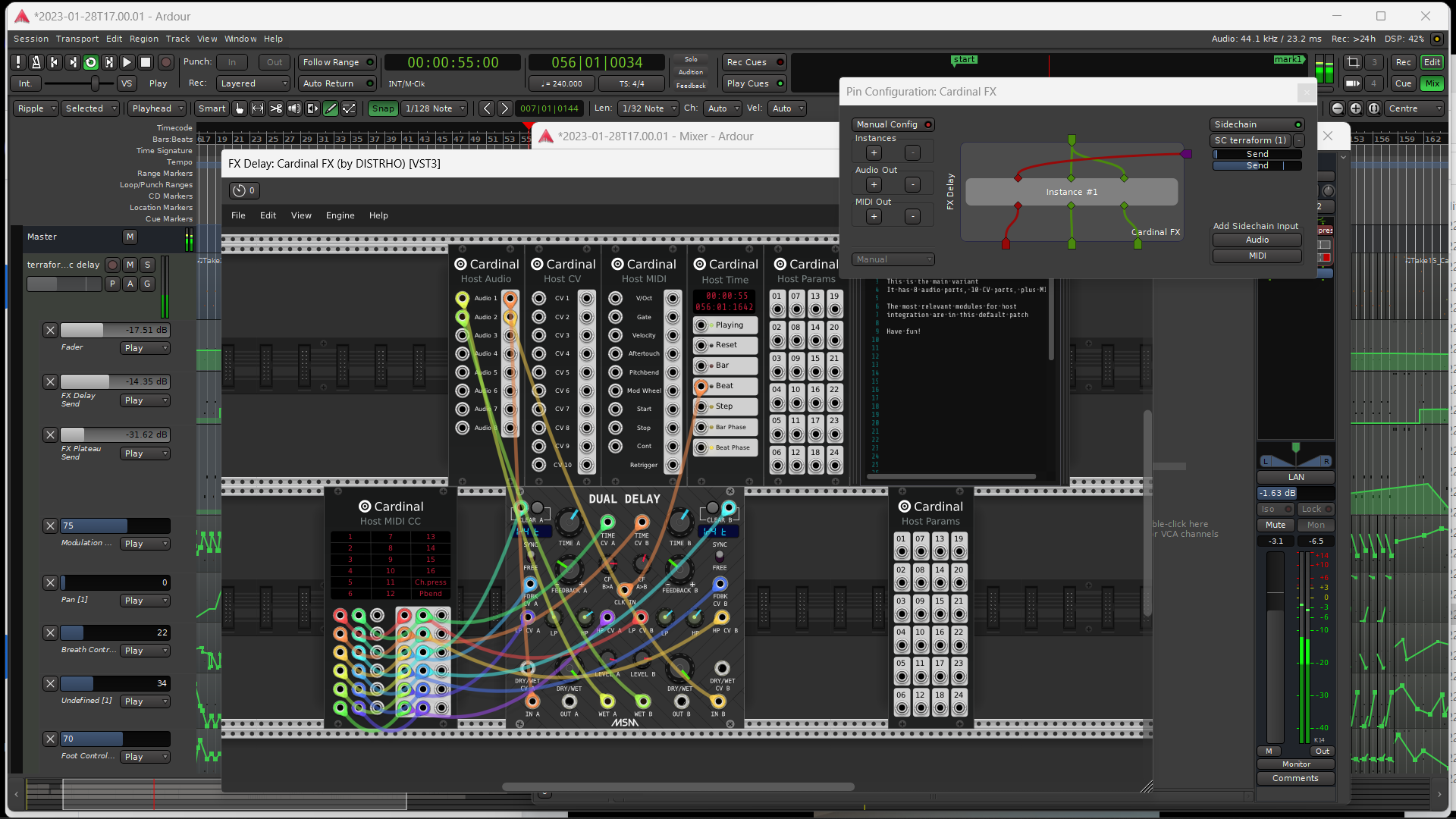Click the transport record button
Image resolution: width=1456 pixels, height=819 pixels.
pyautogui.click(x=165, y=62)
